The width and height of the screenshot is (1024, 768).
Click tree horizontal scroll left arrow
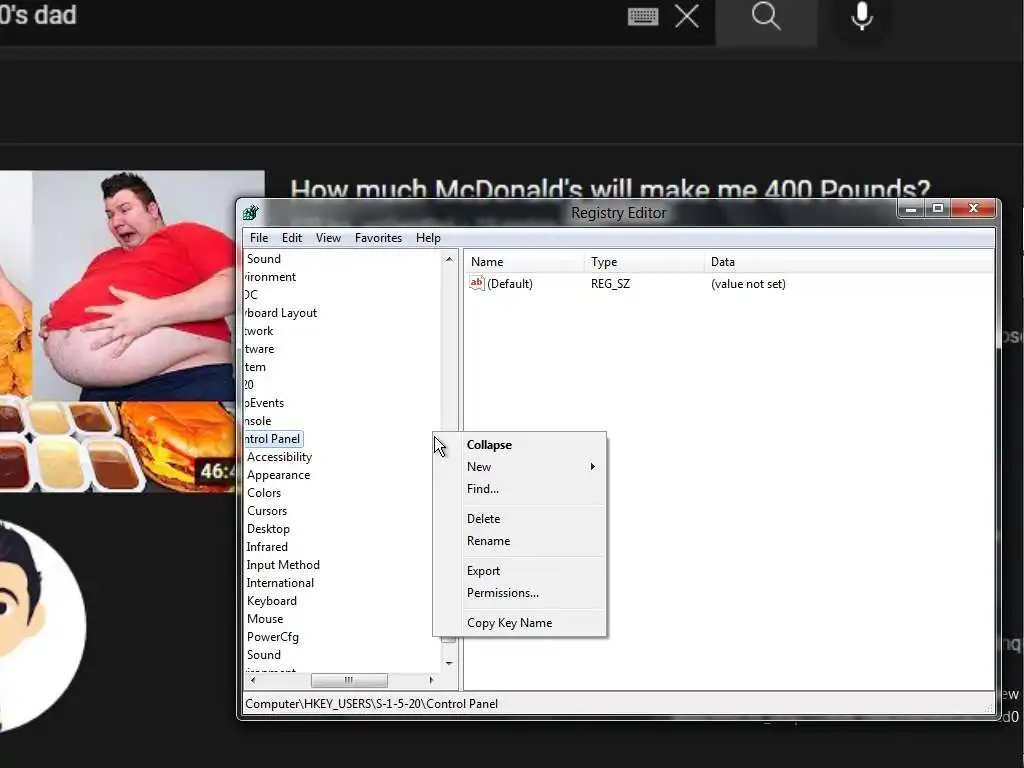(x=253, y=680)
